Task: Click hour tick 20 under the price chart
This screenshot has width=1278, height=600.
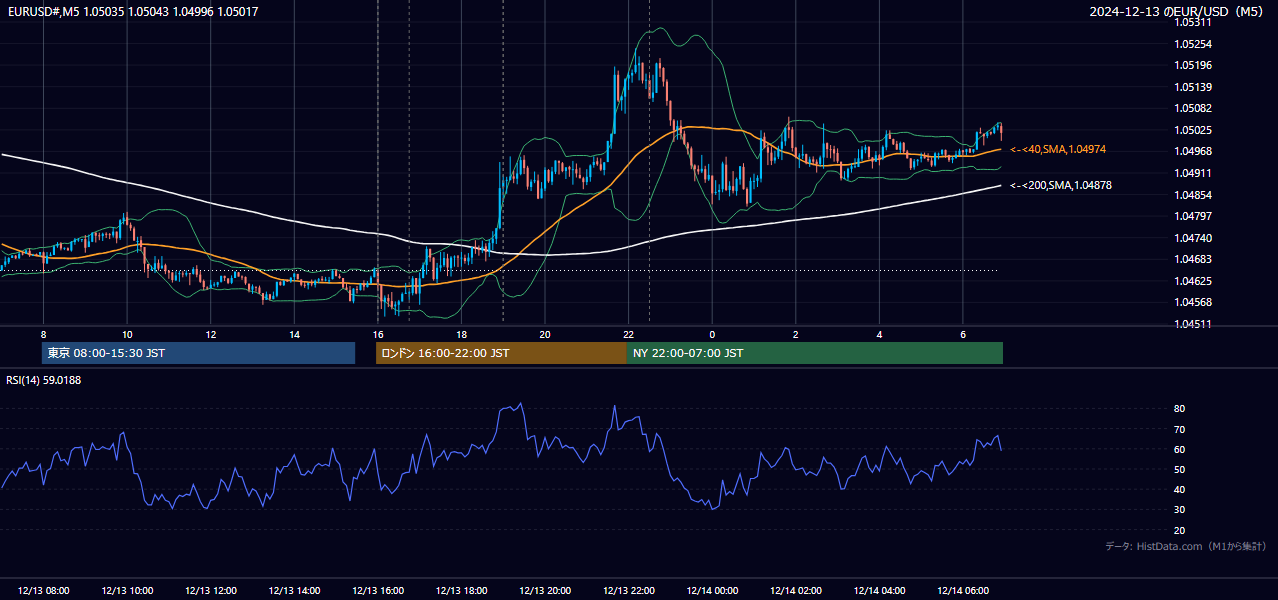Action: 545,334
